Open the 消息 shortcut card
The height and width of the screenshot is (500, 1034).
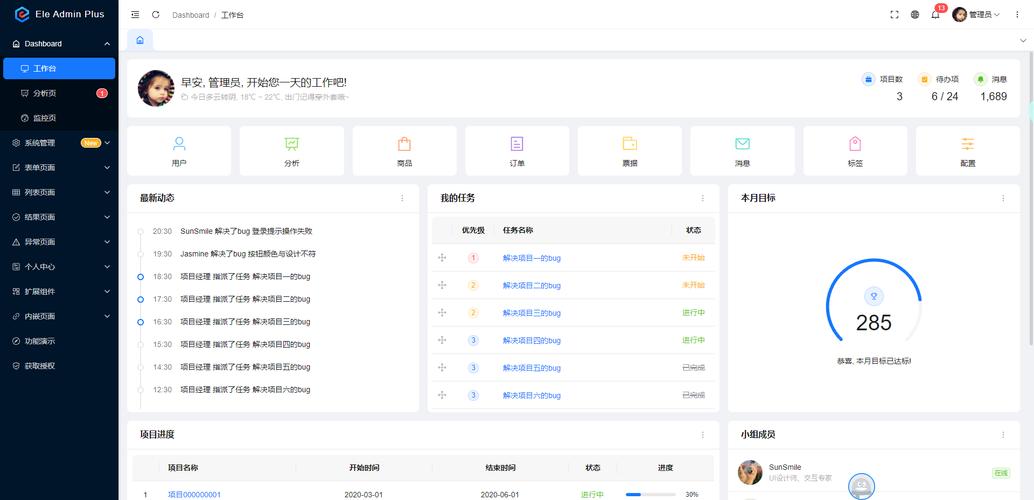pos(742,151)
